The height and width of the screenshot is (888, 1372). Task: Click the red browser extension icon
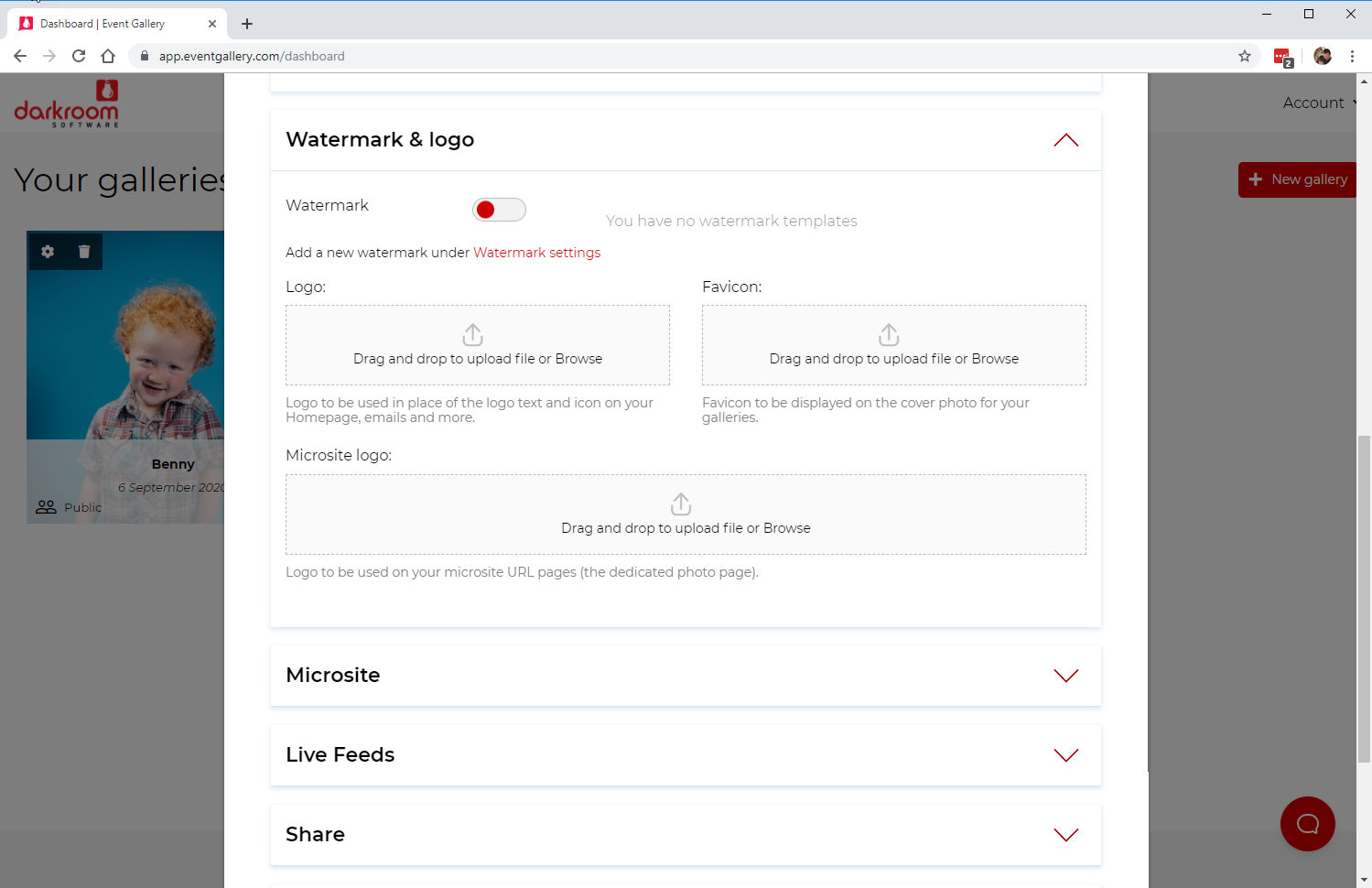click(1282, 57)
